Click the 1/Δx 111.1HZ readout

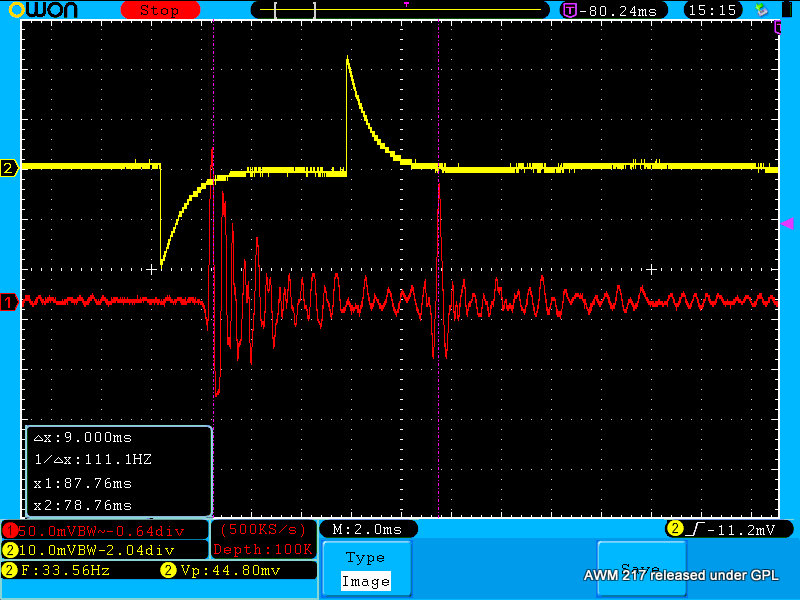93,460
